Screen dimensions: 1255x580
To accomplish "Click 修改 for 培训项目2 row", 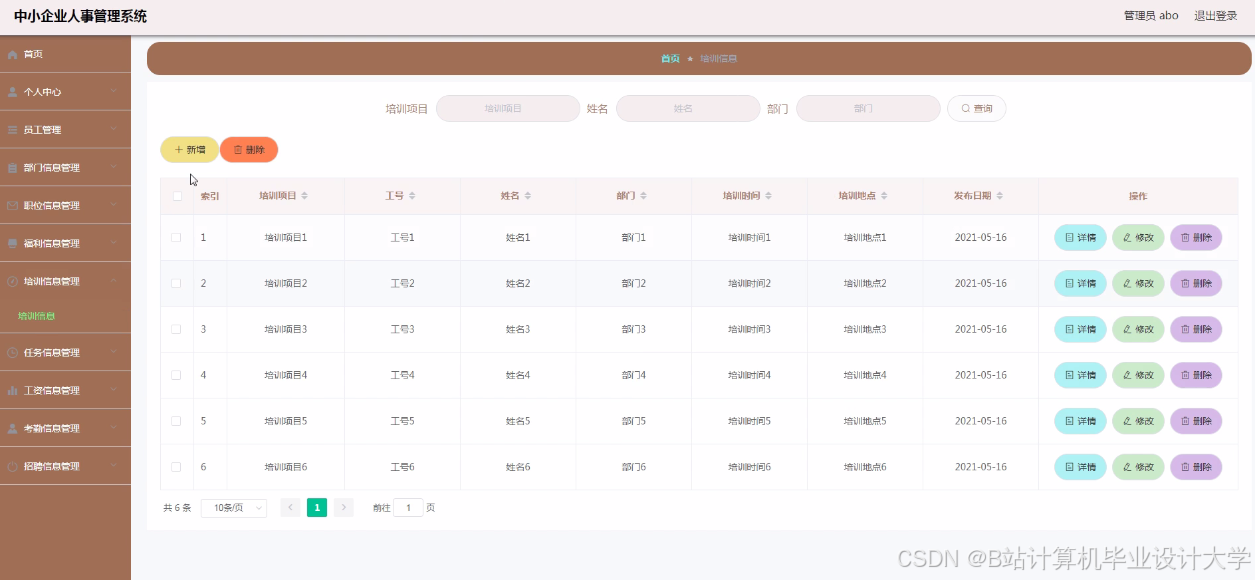I will pyautogui.click(x=1138, y=284).
